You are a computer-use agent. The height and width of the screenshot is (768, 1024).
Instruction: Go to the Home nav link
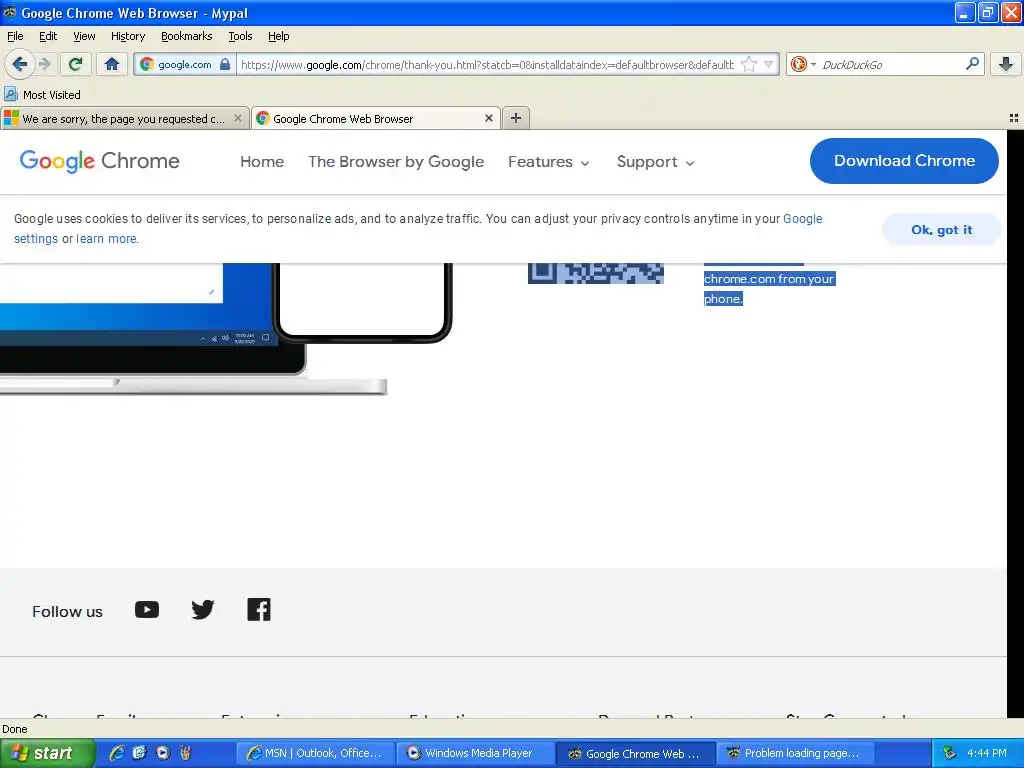coord(262,161)
